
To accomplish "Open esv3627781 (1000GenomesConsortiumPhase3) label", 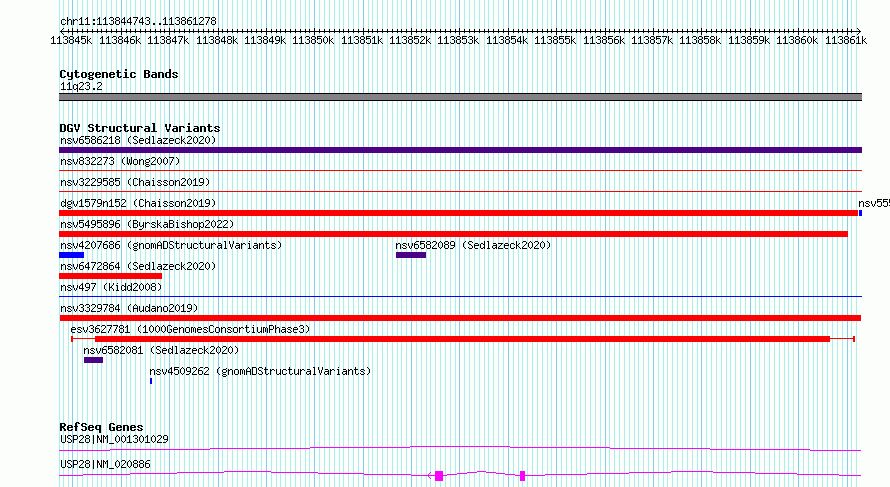I will 190,329.
